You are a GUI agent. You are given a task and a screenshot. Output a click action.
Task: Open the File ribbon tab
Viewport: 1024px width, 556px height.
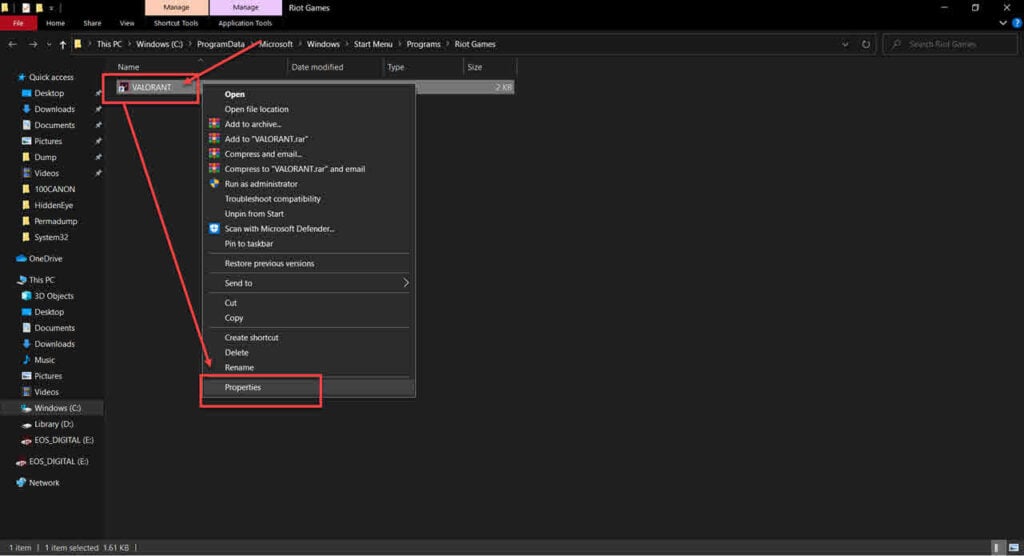tap(18, 23)
